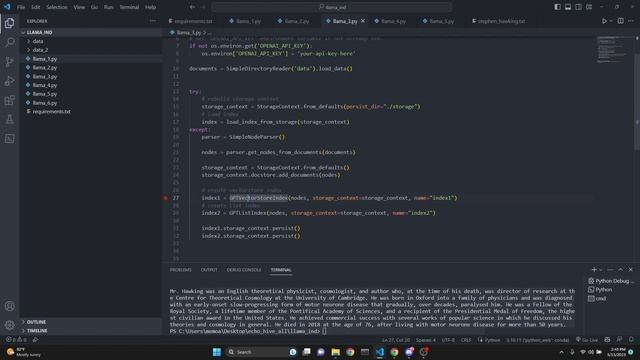Click the editor vertical scrollbar
This screenshot has height=360, width=640.
637,102
